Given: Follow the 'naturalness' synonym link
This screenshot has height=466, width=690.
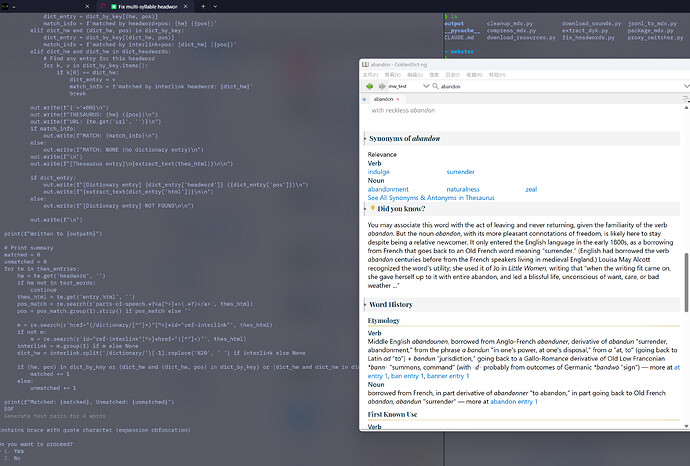Looking at the screenshot, I should [x=463, y=189].
